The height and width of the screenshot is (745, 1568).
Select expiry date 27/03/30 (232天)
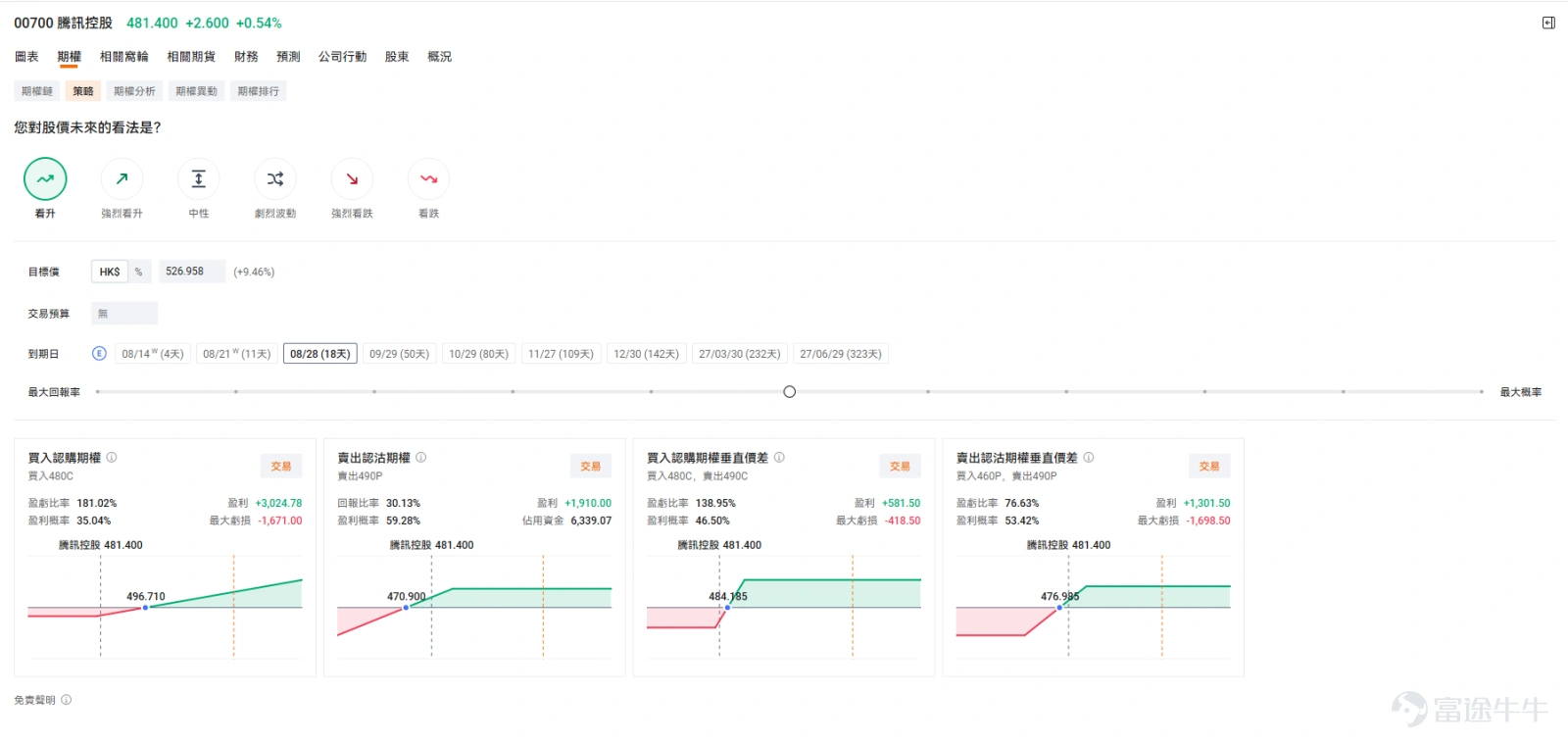pos(740,354)
